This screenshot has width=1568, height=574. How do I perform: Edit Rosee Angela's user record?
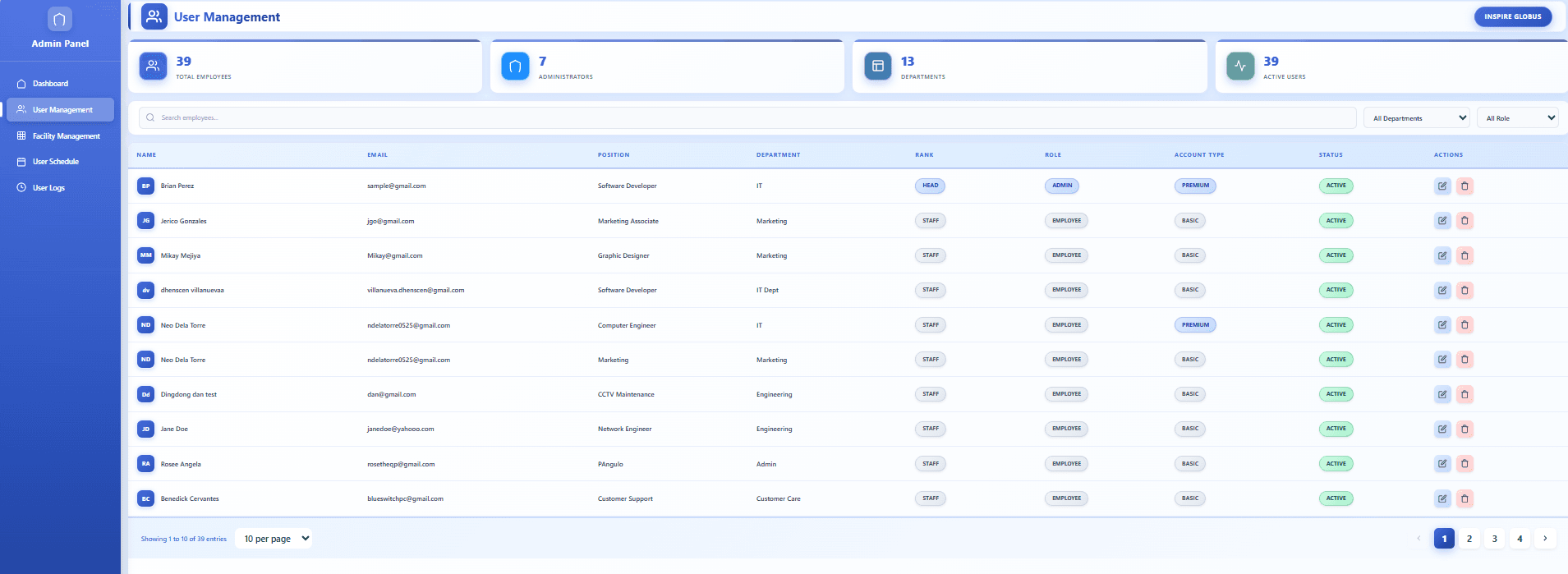1442,463
